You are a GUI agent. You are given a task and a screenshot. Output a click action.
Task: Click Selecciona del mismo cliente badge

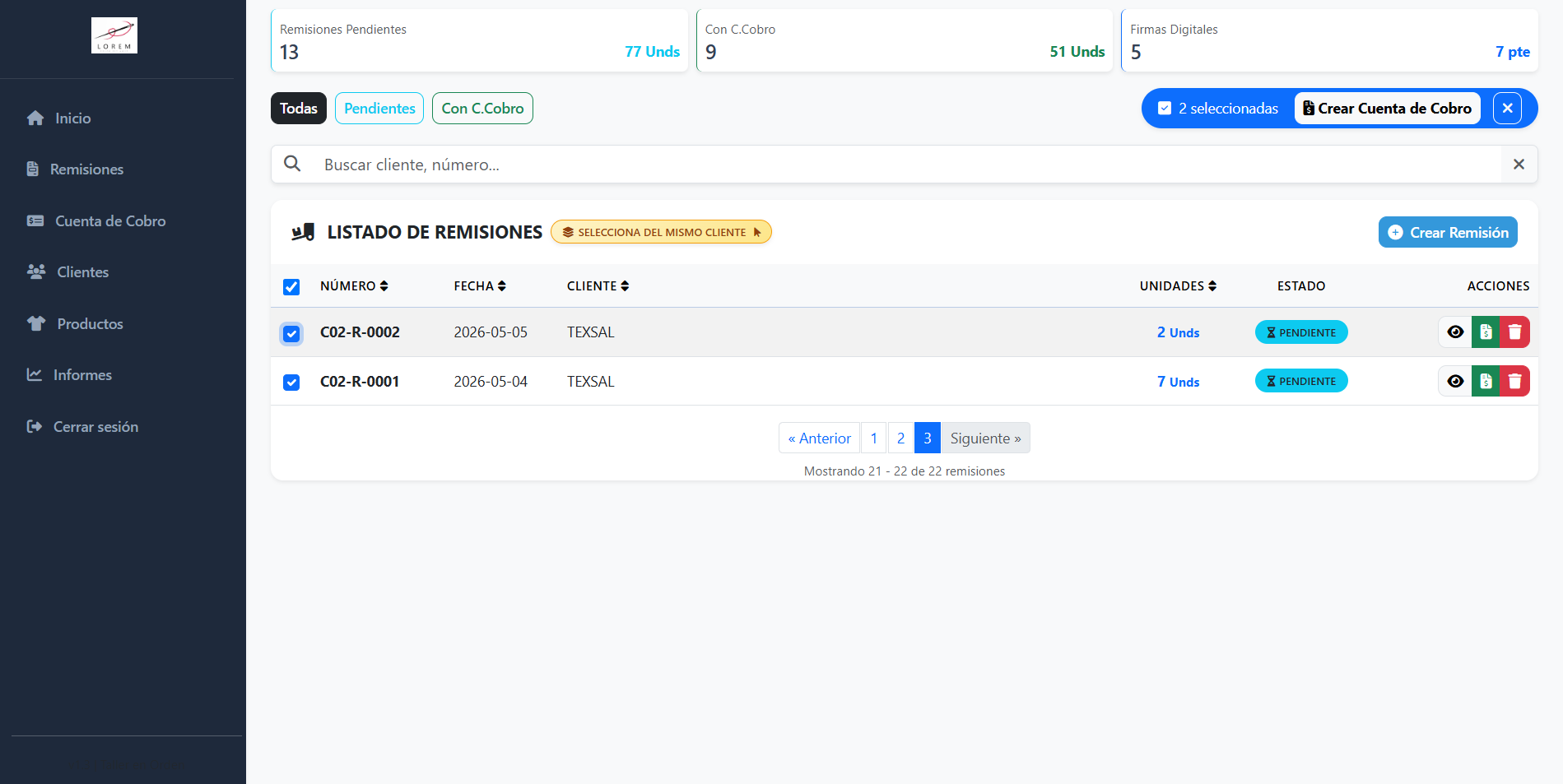tap(661, 232)
